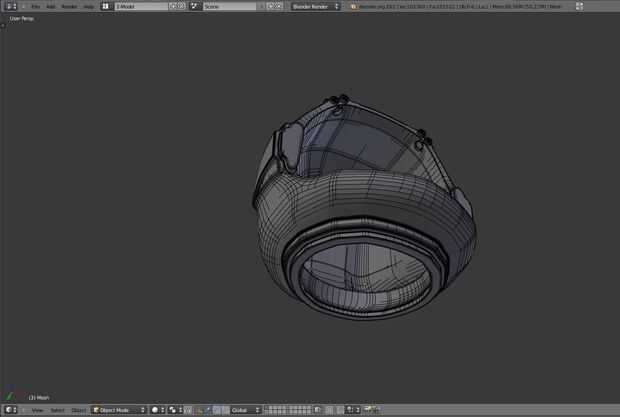Click the scene browse icon beside Scene field
This screenshot has height=417, width=620.
(x=196, y=6)
